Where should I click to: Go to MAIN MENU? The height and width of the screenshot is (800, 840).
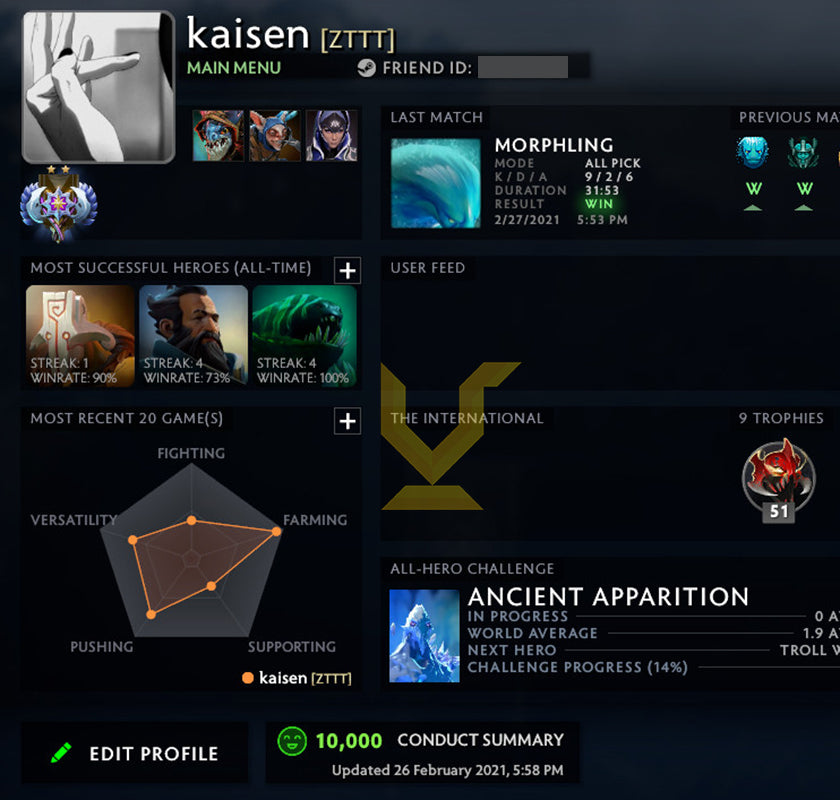click(x=234, y=68)
